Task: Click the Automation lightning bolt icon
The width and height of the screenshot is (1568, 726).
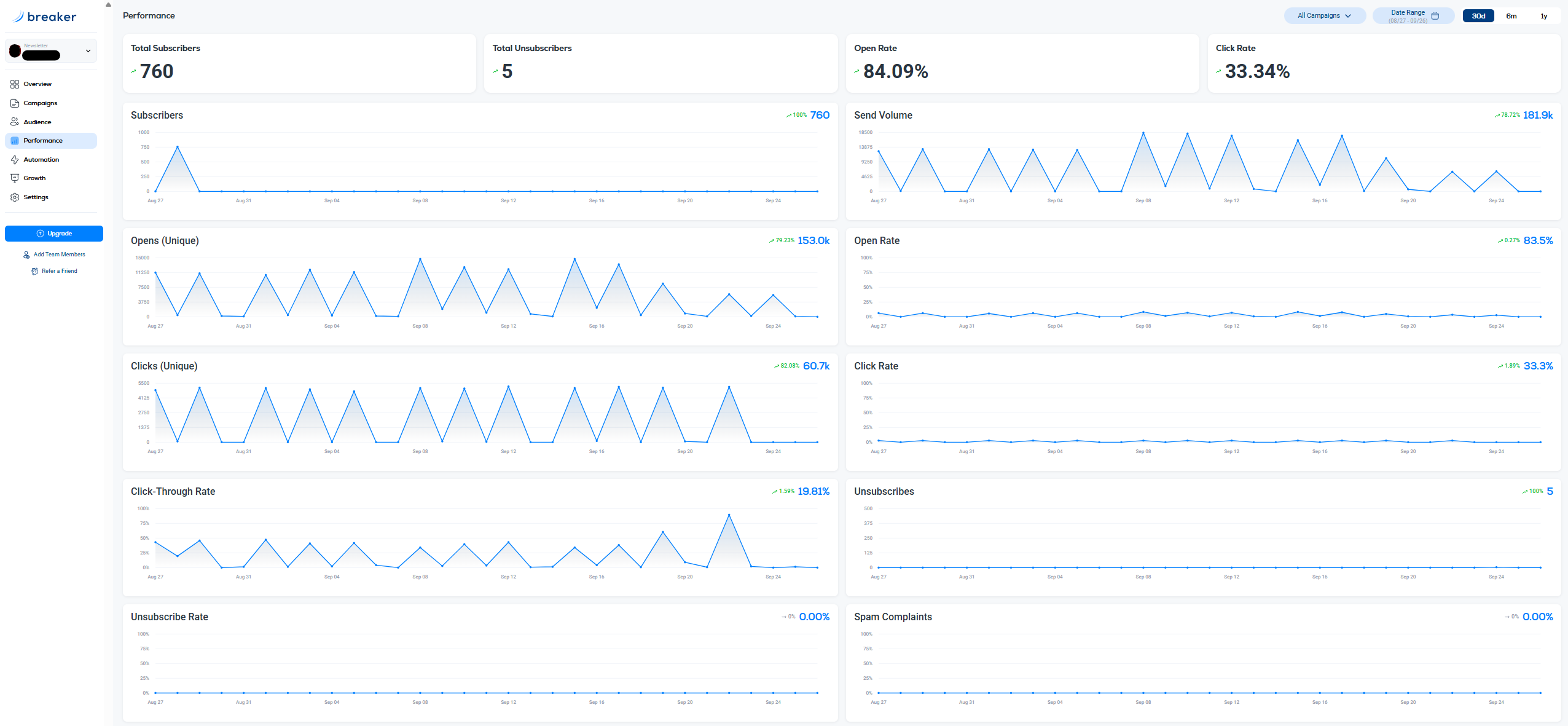Action: (15, 160)
